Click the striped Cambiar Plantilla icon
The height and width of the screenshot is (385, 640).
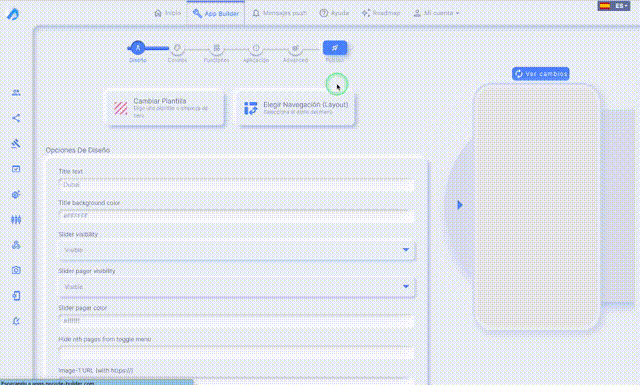(120, 108)
